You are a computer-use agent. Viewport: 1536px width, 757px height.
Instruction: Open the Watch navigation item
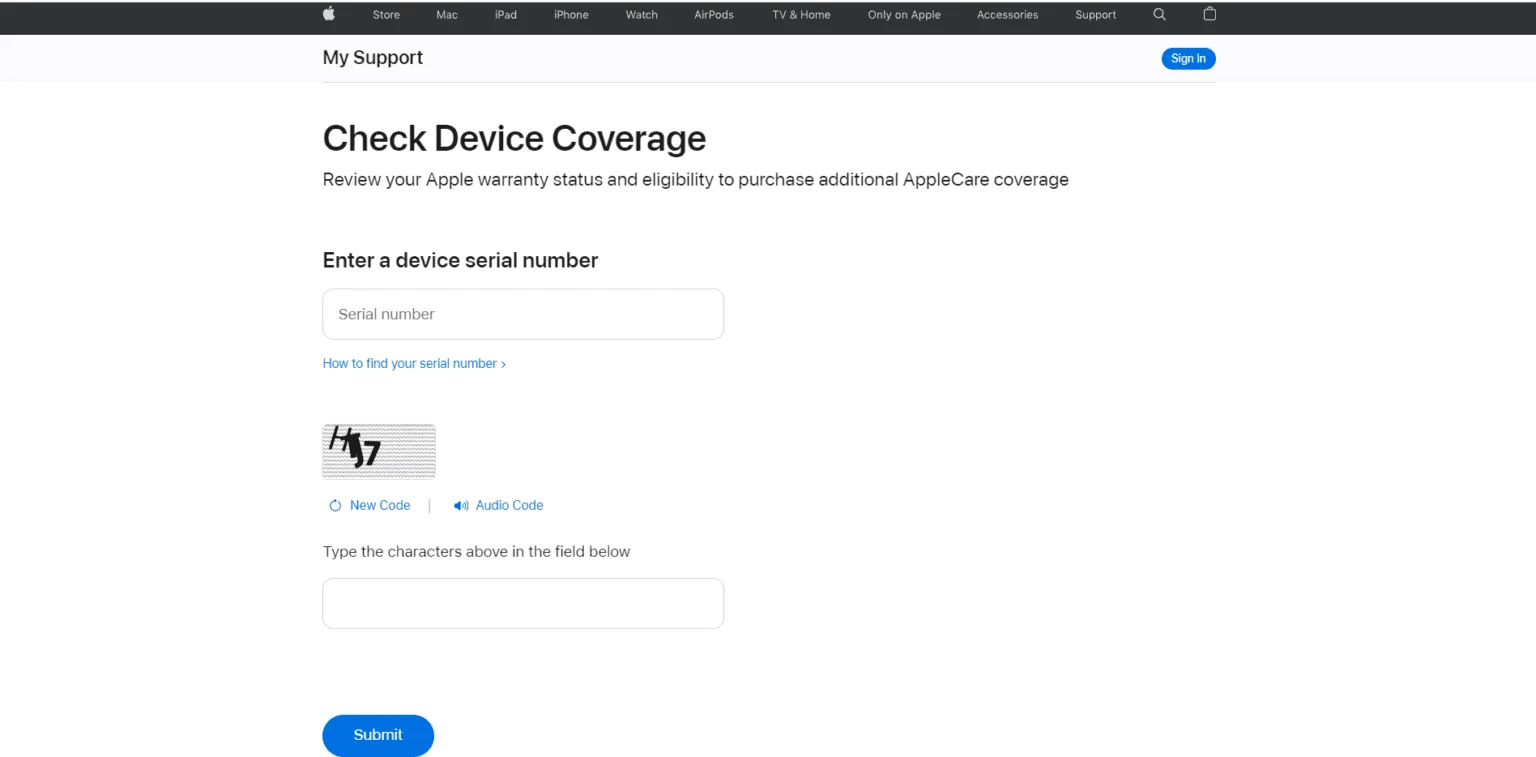coord(641,15)
